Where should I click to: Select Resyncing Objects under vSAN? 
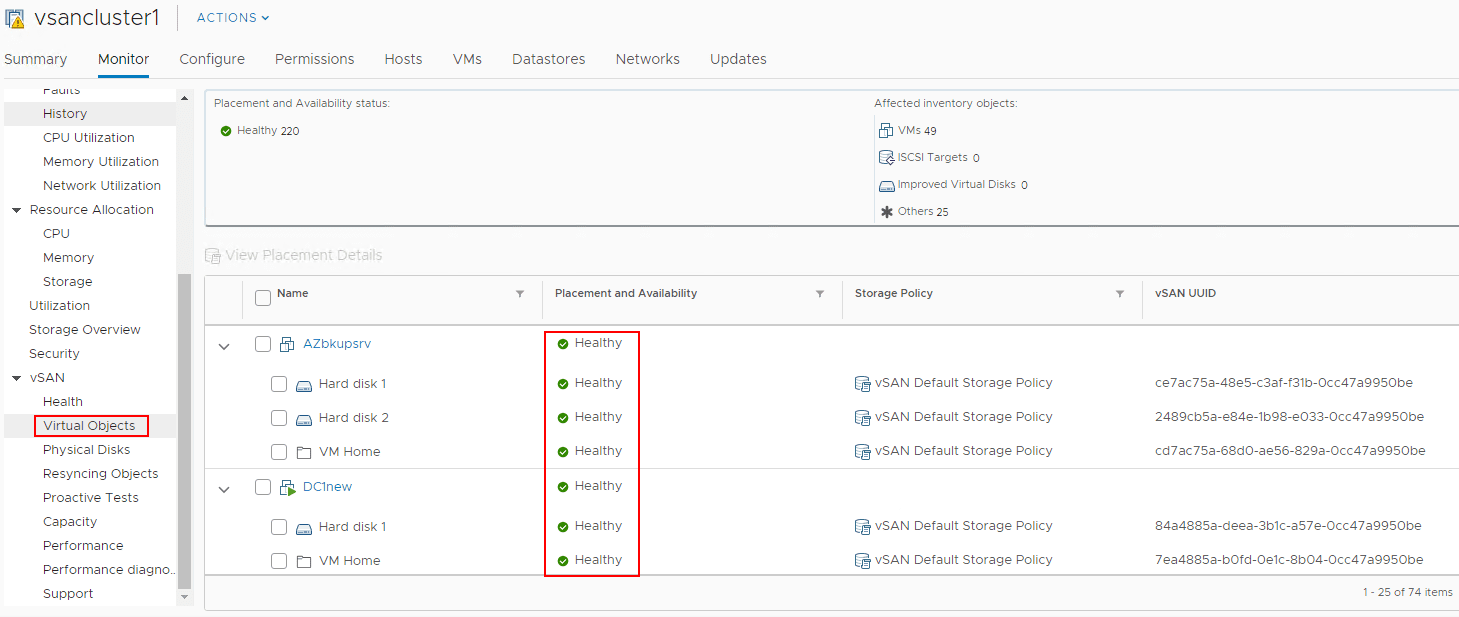tap(100, 474)
